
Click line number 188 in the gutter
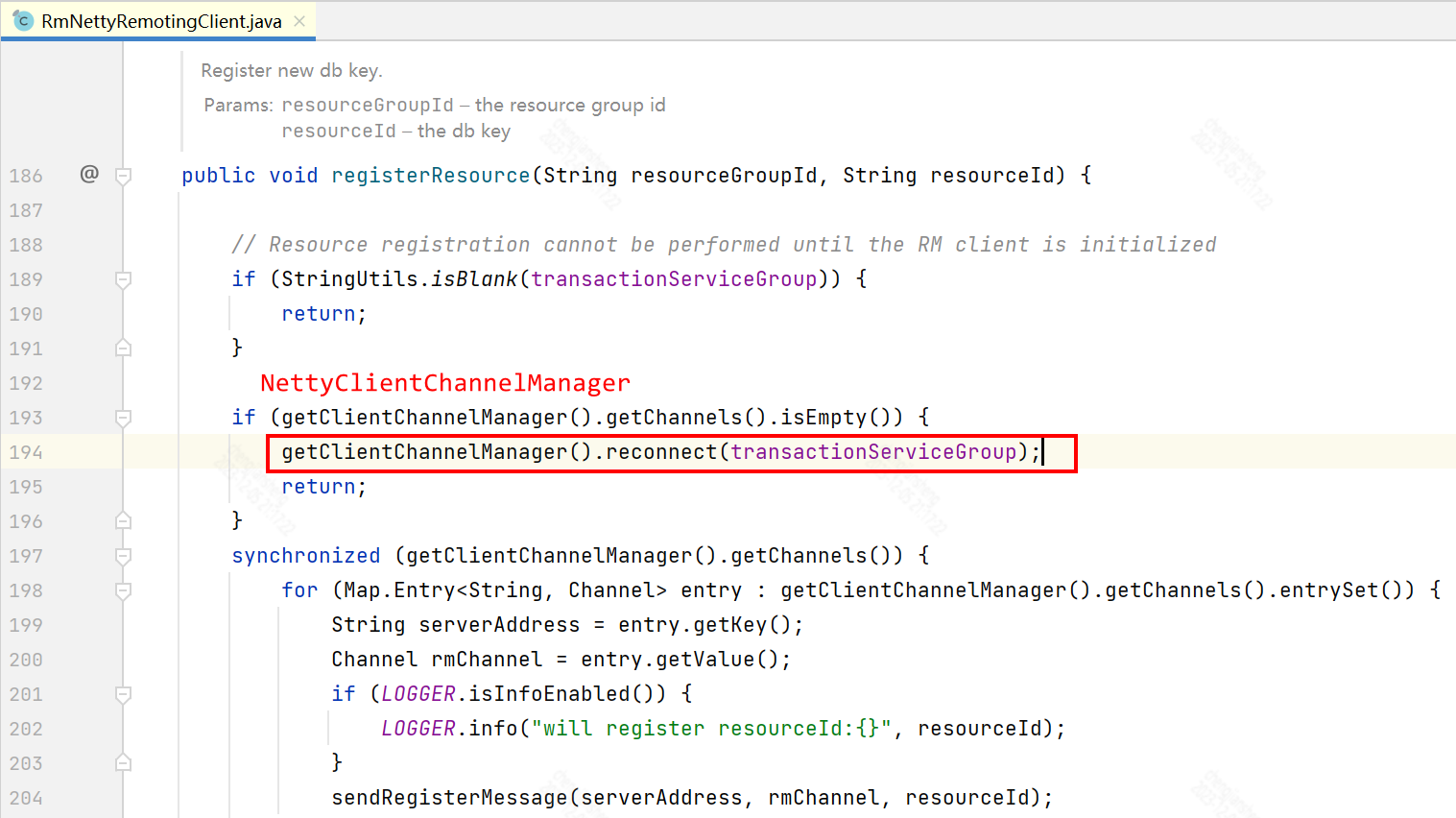26,245
